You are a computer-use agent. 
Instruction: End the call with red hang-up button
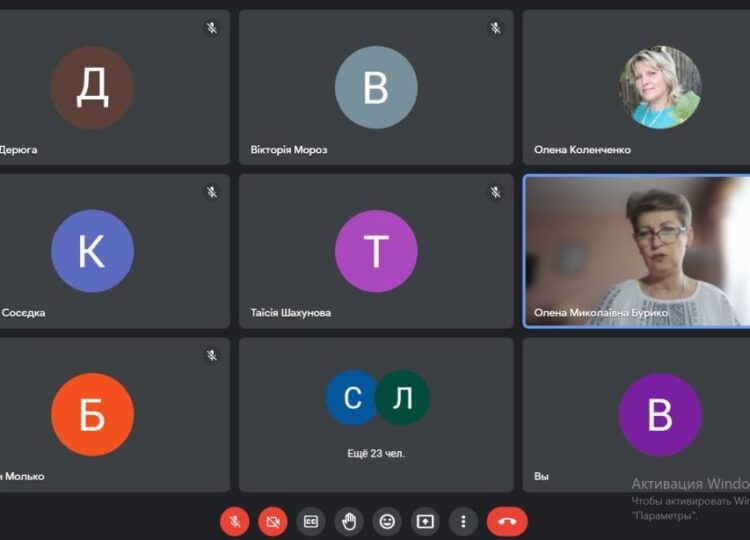[x=507, y=521]
